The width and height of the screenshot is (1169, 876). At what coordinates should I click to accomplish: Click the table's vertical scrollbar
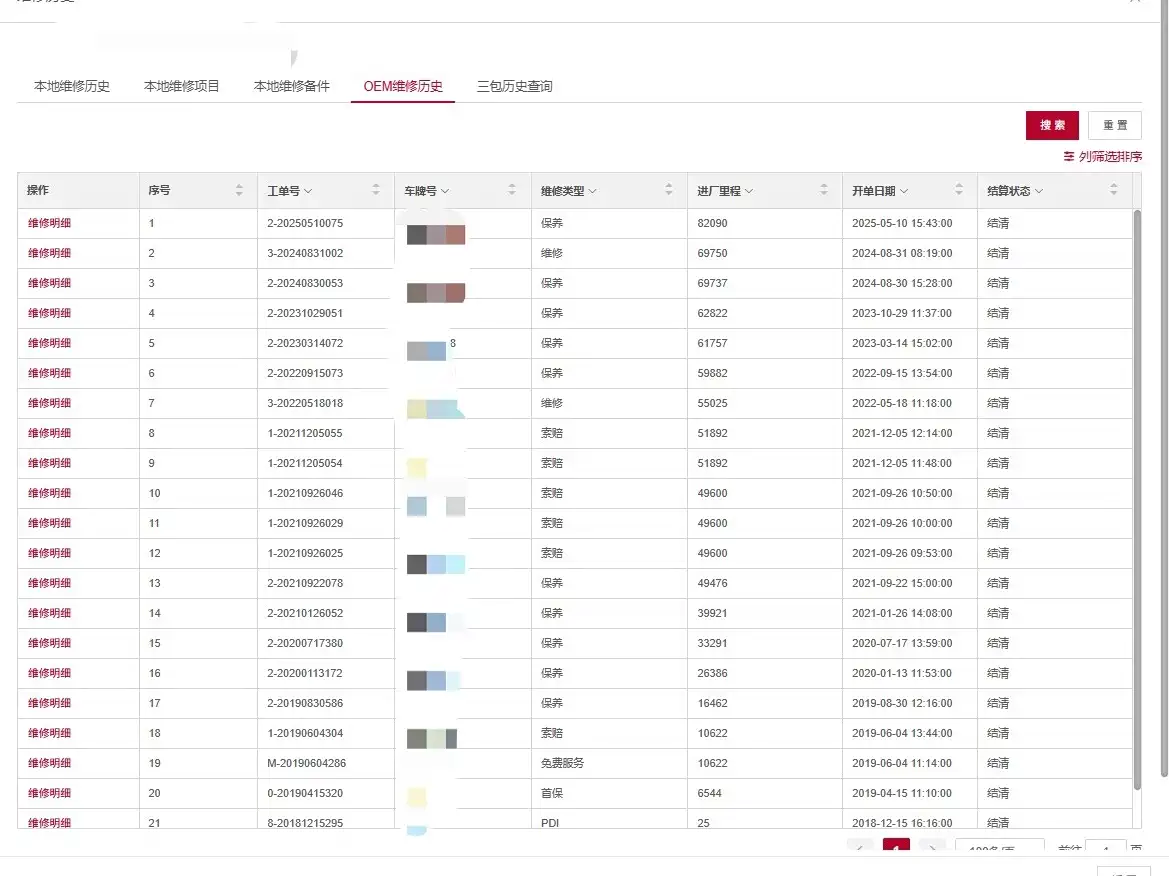click(1137, 500)
